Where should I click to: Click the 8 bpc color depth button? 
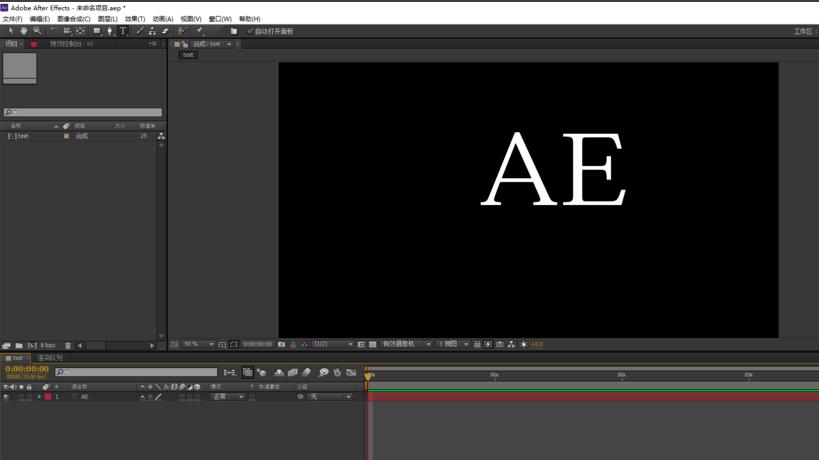(x=48, y=346)
